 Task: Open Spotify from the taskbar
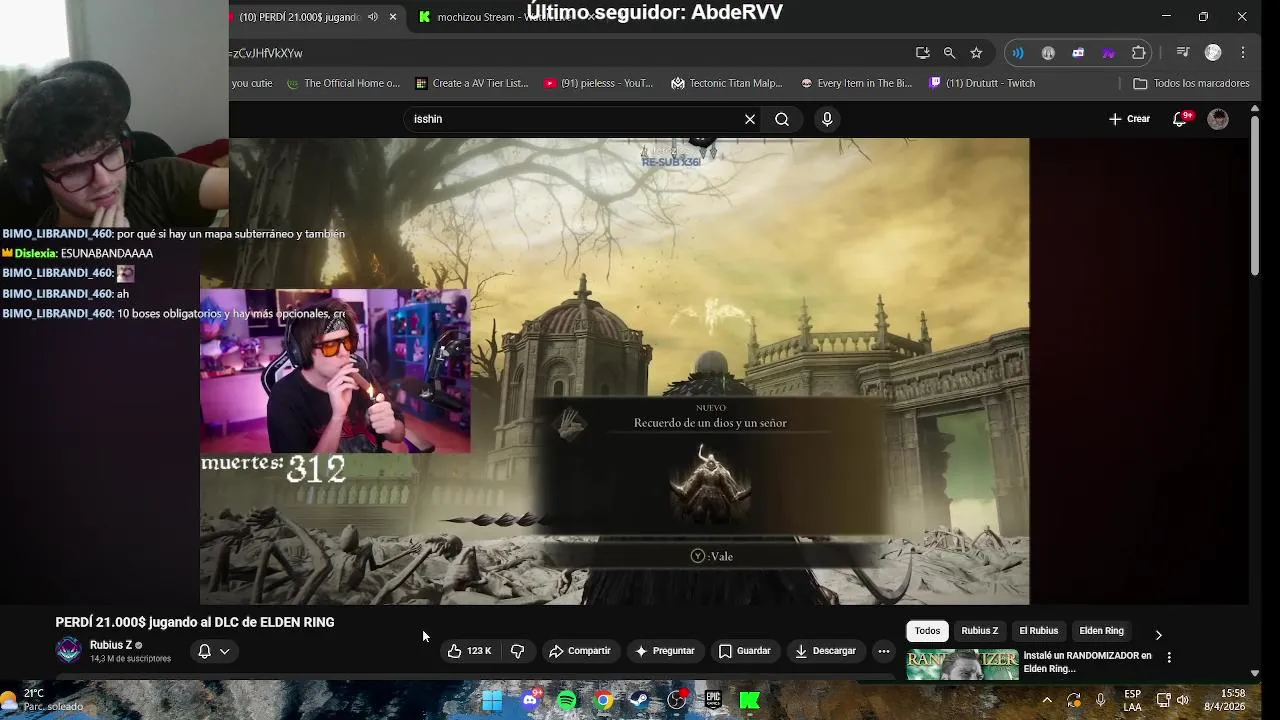pyautogui.click(x=567, y=700)
